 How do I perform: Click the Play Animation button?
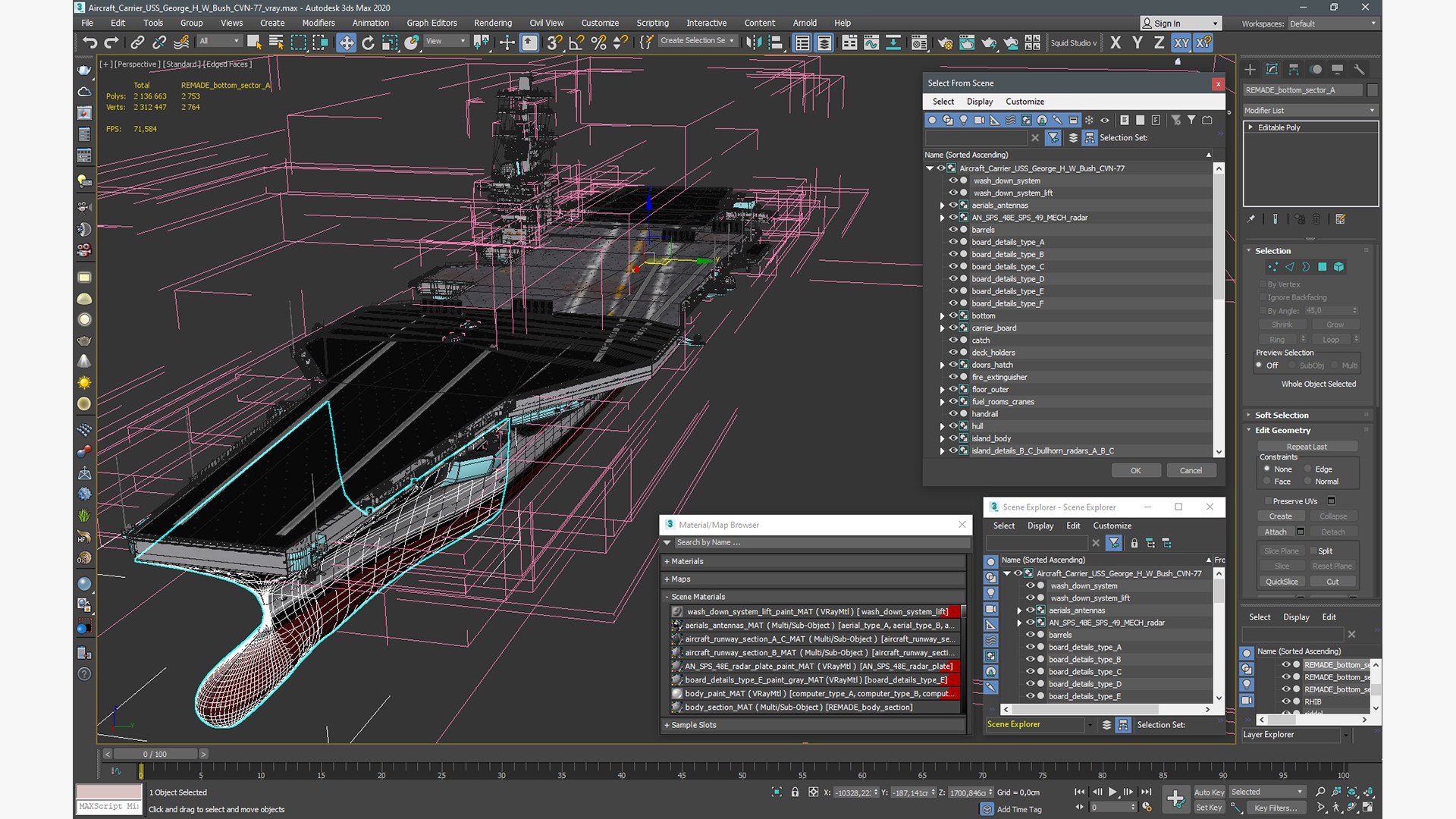point(1113,792)
